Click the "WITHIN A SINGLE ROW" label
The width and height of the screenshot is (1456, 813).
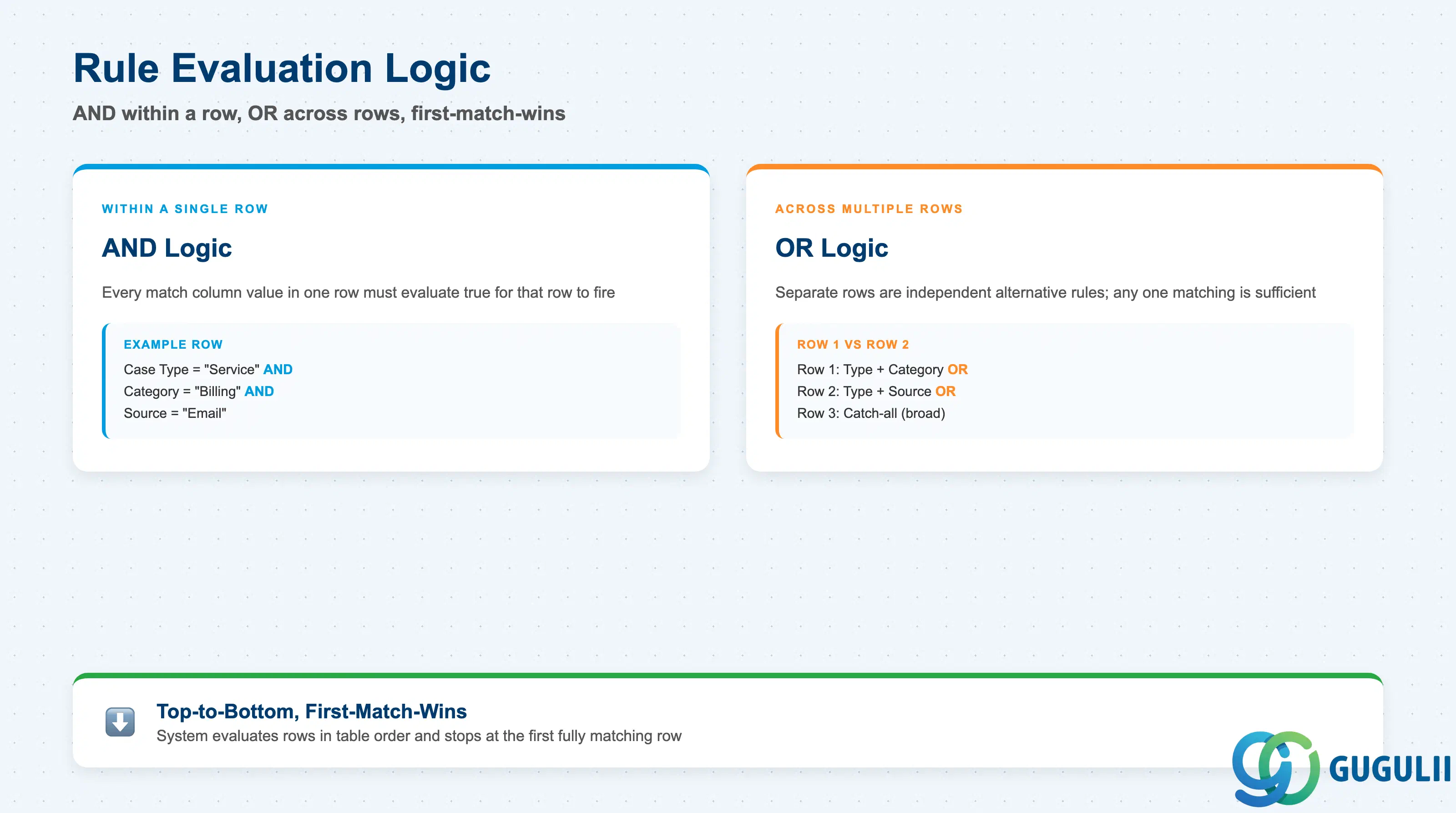point(185,209)
